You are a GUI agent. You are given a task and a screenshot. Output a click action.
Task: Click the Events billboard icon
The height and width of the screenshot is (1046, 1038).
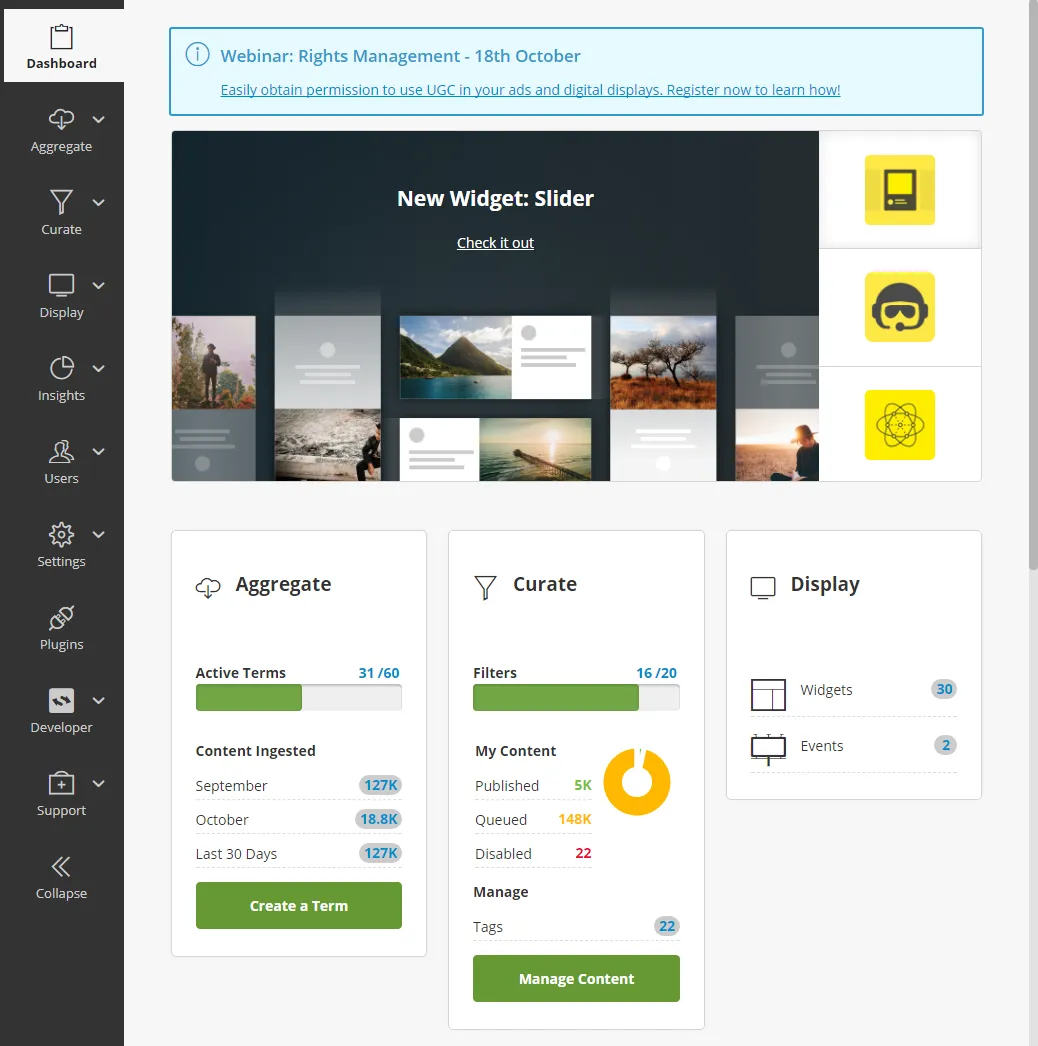(x=768, y=749)
